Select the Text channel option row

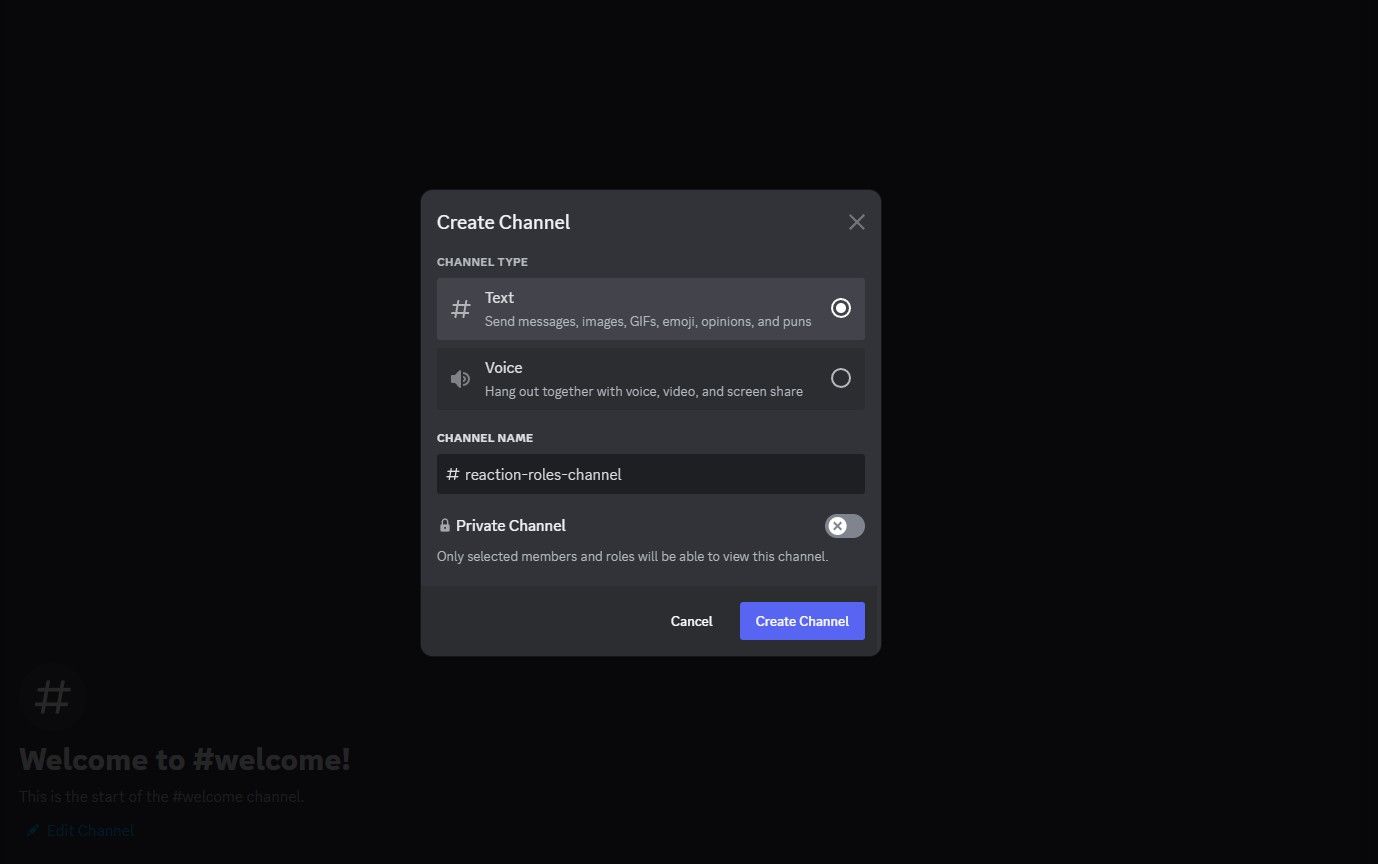[650, 308]
